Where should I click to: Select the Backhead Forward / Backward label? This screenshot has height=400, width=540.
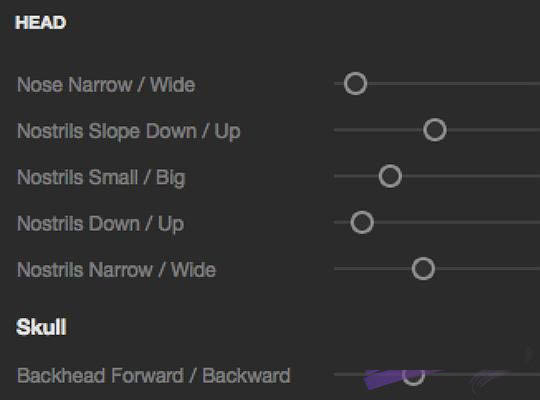tap(154, 376)
